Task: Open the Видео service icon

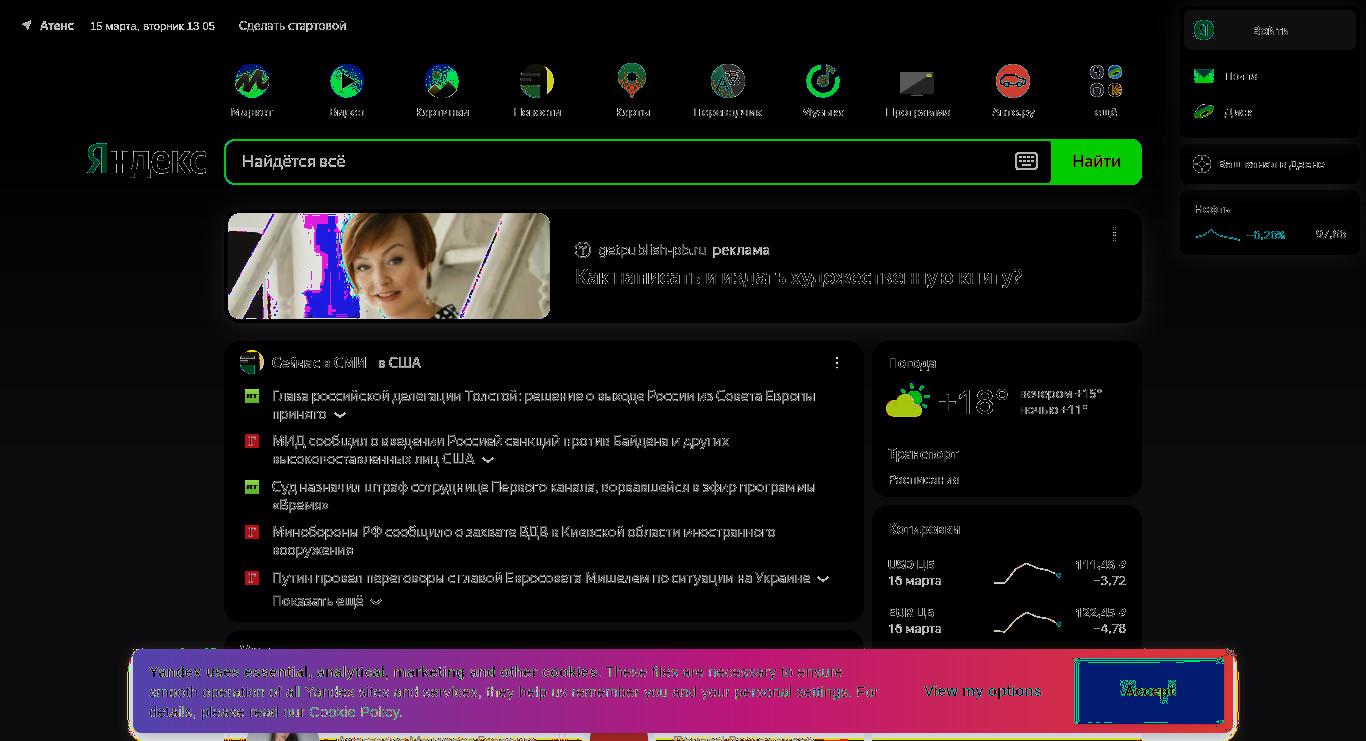Action: point(346,81)
